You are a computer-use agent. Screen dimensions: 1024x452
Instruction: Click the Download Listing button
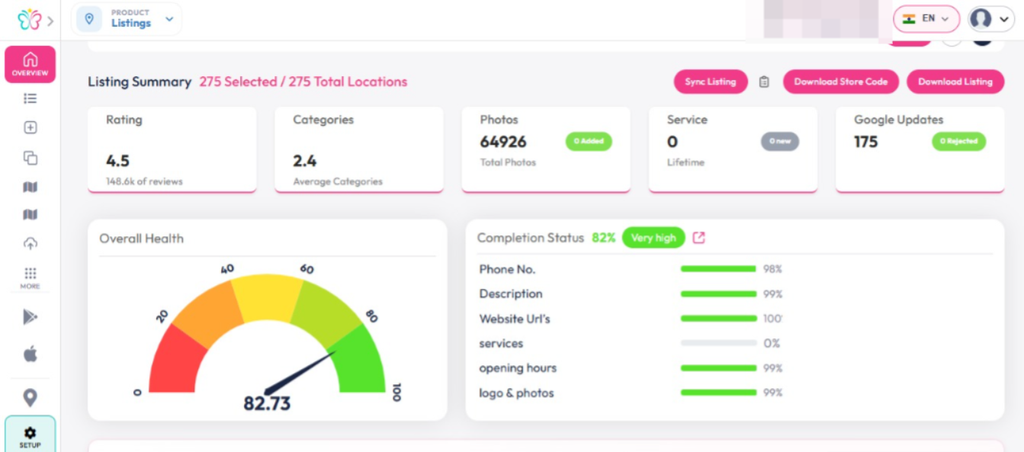pyautogui.click(x=955, y=82)
